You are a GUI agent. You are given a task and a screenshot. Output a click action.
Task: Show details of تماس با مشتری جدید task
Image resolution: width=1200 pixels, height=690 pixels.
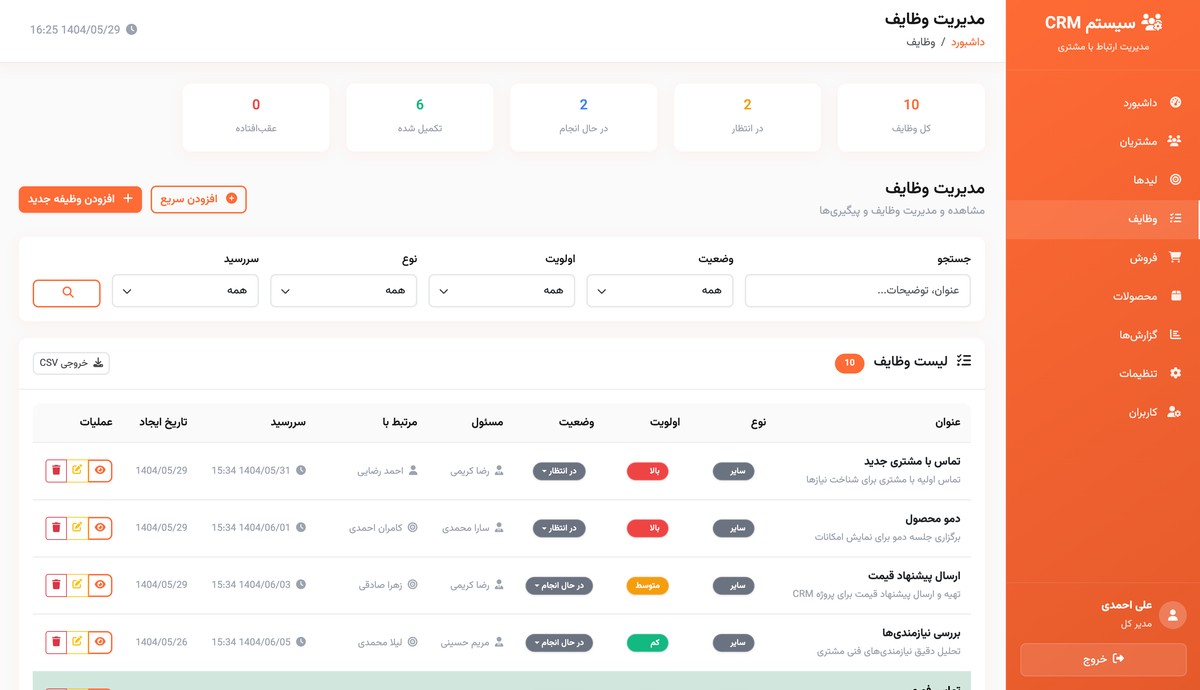(99, 471)
